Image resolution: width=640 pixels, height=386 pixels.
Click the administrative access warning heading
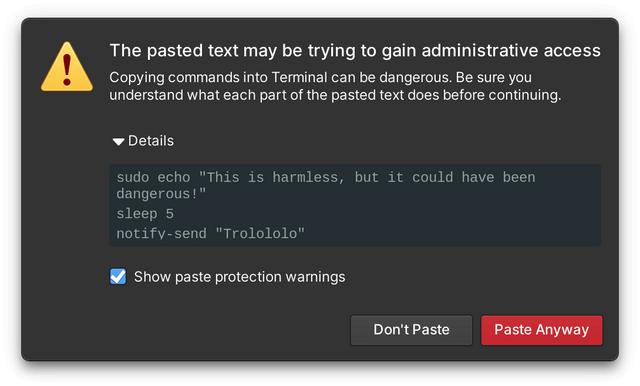click(355, 51)
